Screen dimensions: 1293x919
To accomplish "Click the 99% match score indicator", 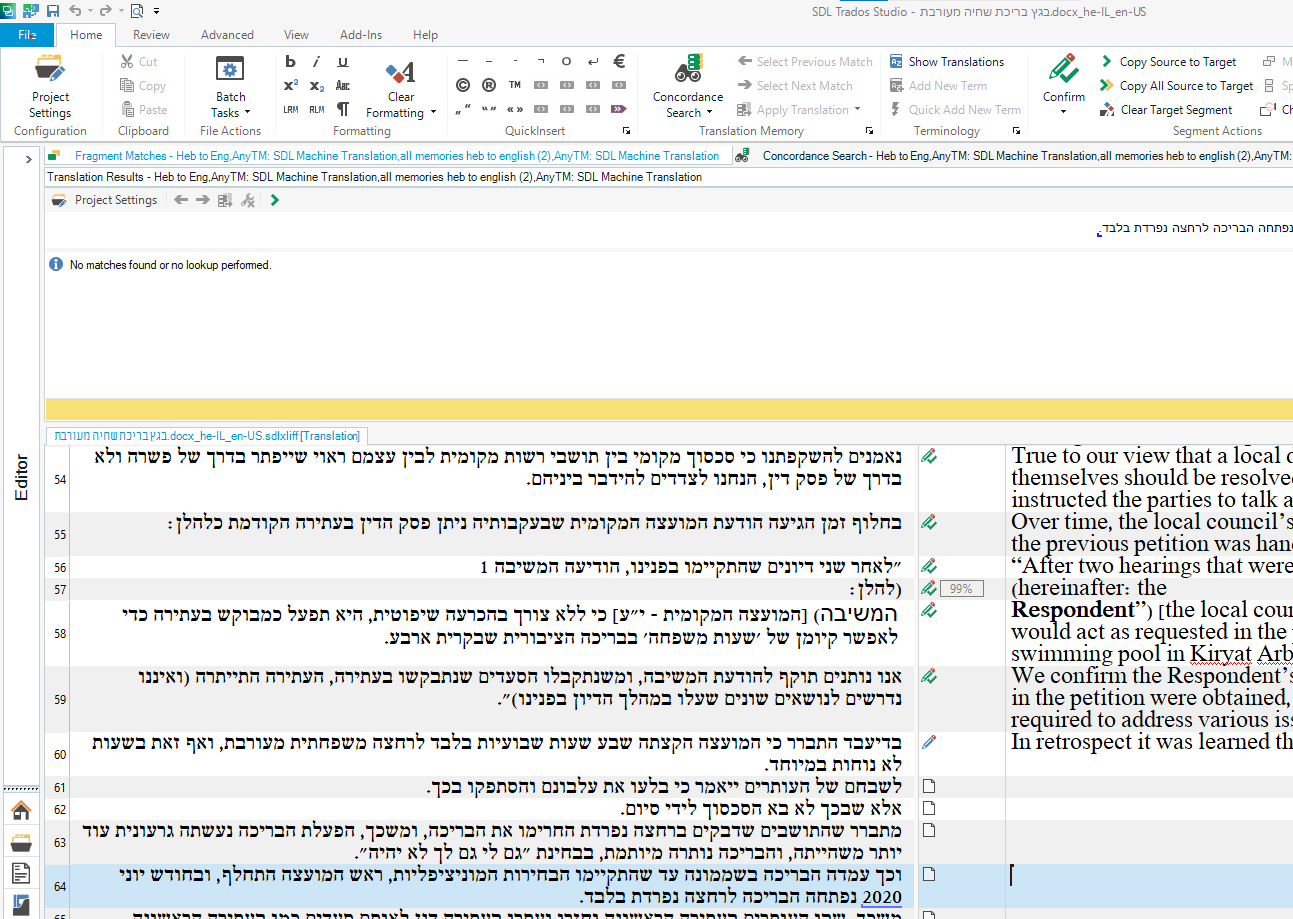I will [961, 588].
